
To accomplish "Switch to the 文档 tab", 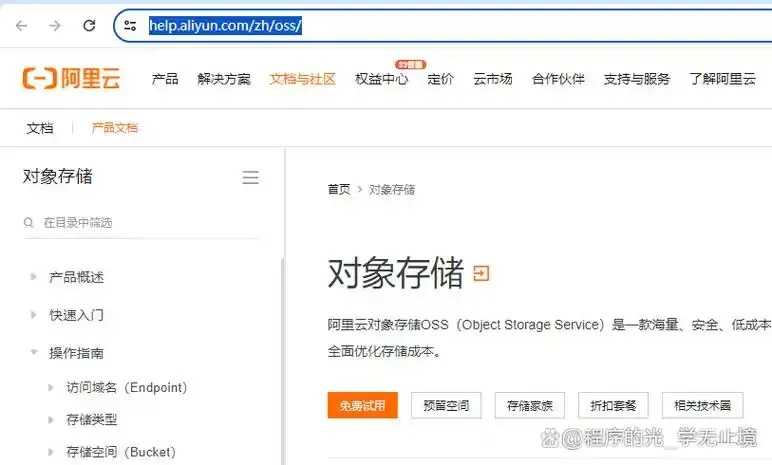I will 40,128.
